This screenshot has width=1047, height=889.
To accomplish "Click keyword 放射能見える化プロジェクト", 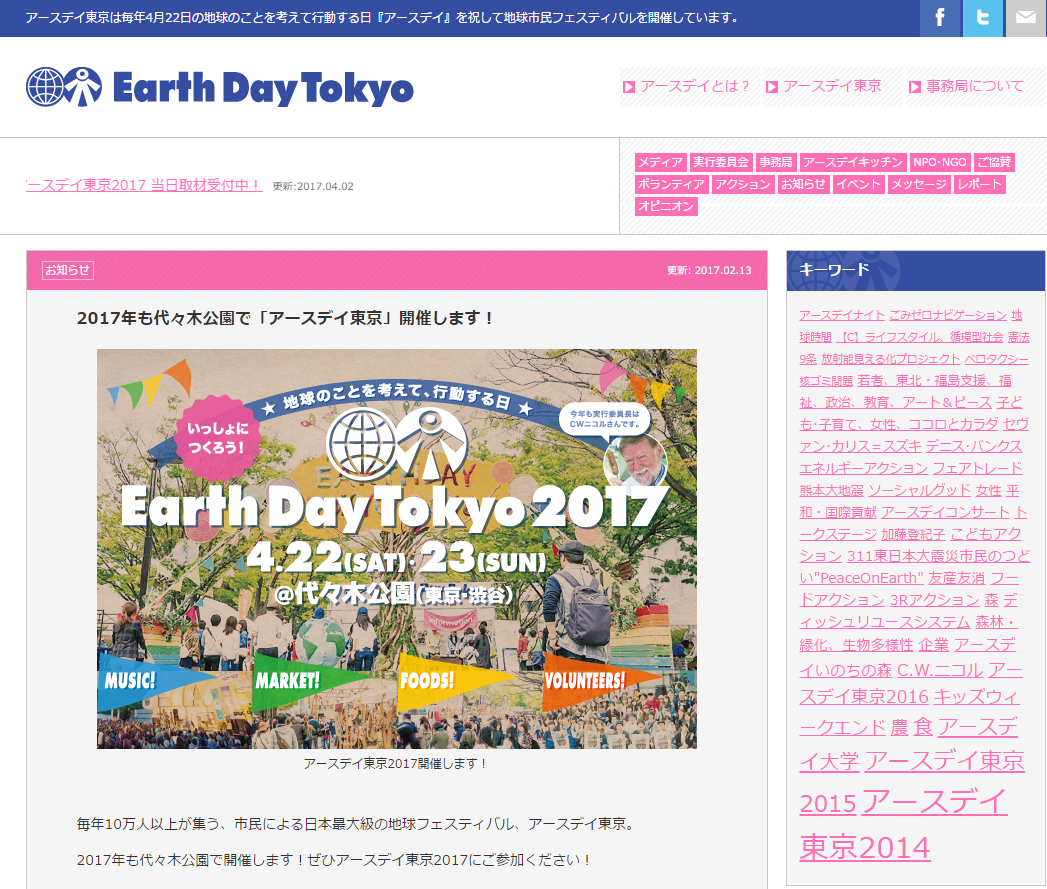I will tap(891, 359).
